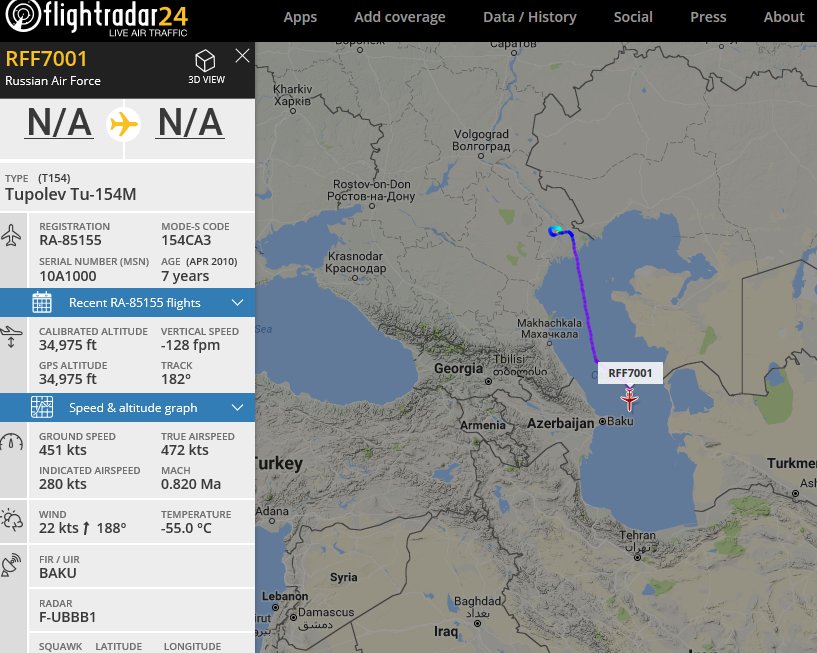Open the Apps menu

click(300, 17)
